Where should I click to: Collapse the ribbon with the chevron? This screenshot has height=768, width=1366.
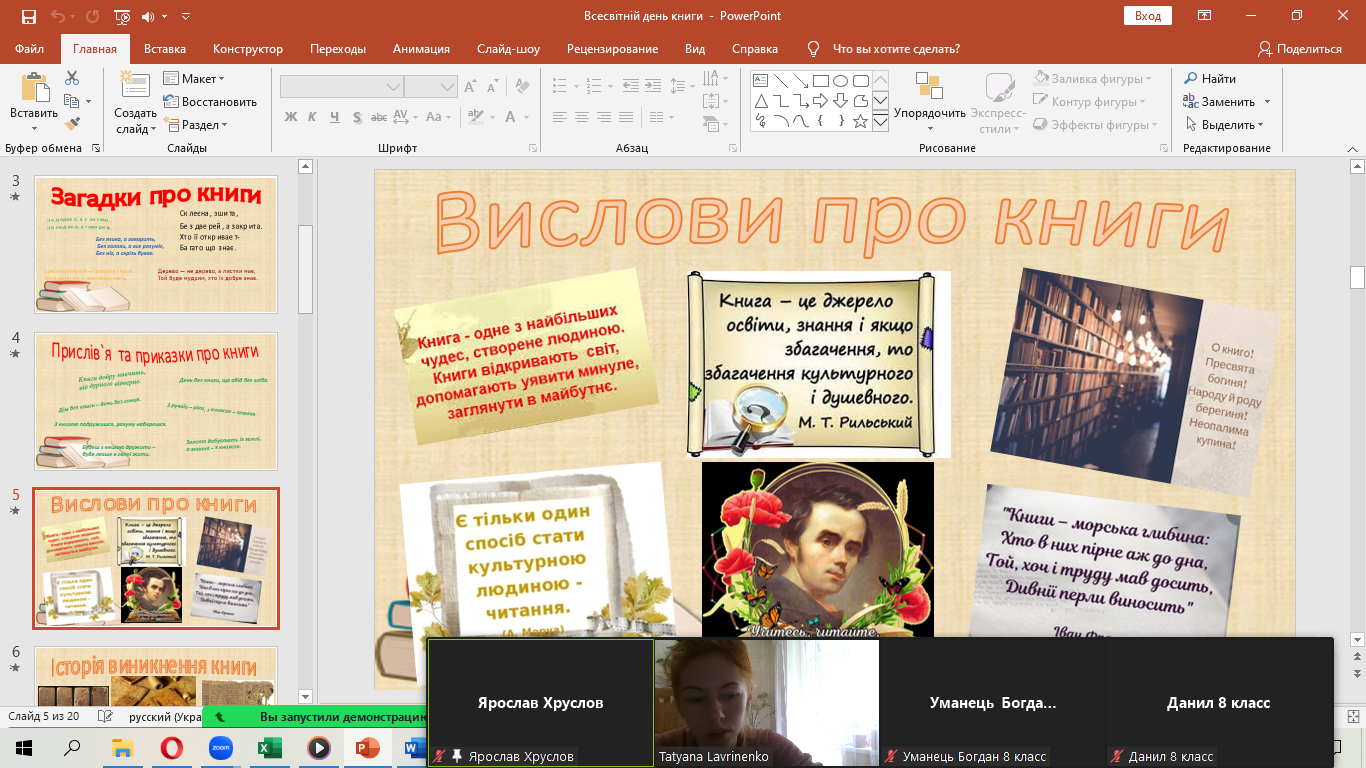pyautogui.click(x=1352, y=148)
